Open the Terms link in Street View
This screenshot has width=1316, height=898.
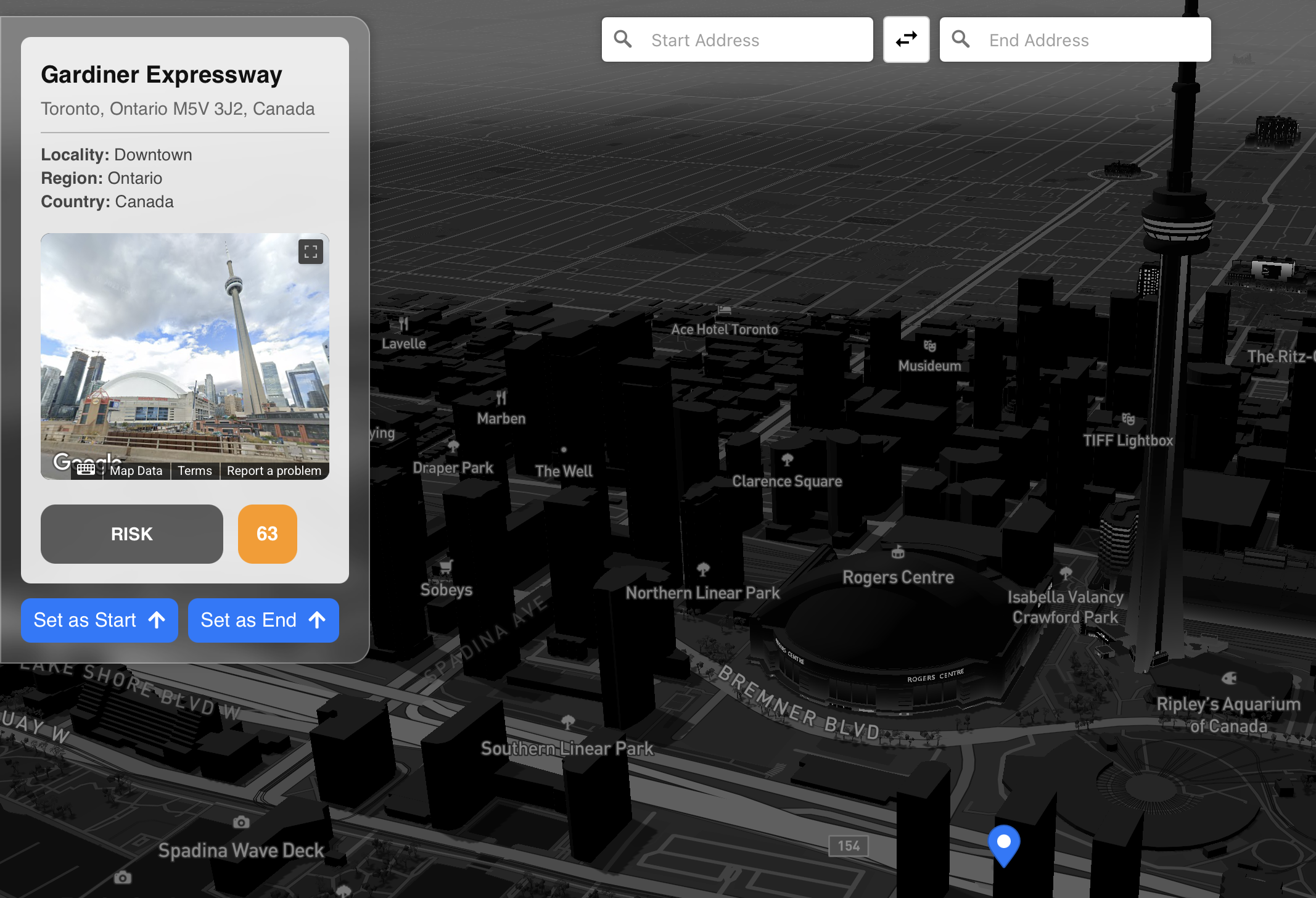tap(195, 471)
